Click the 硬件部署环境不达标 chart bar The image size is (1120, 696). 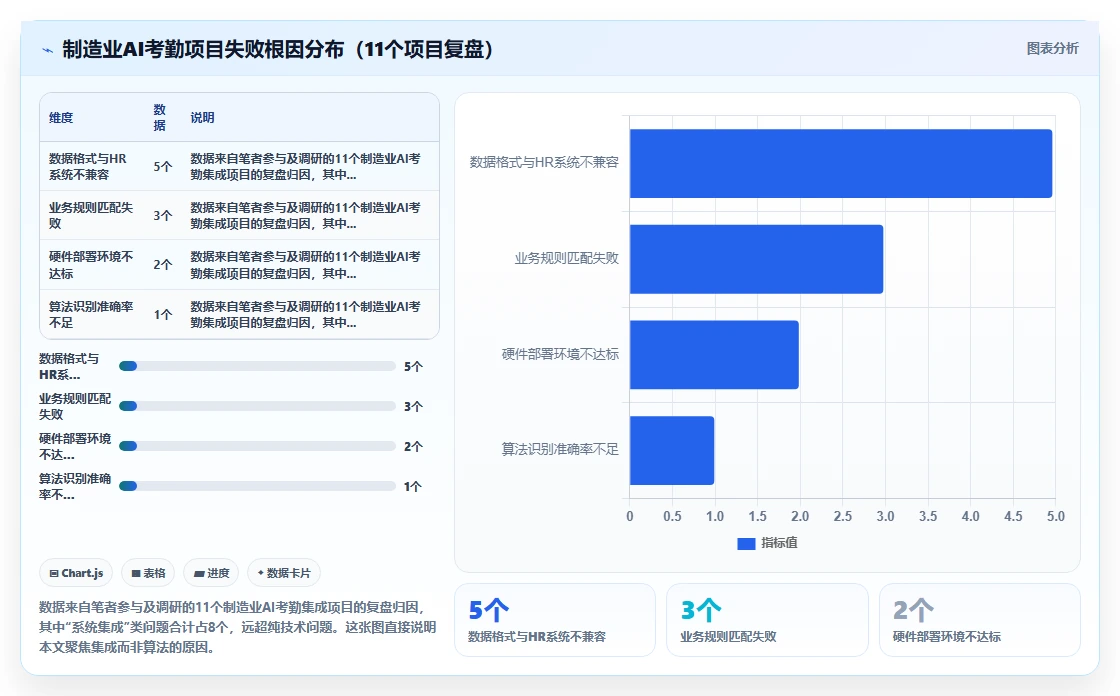pos(714,355)
